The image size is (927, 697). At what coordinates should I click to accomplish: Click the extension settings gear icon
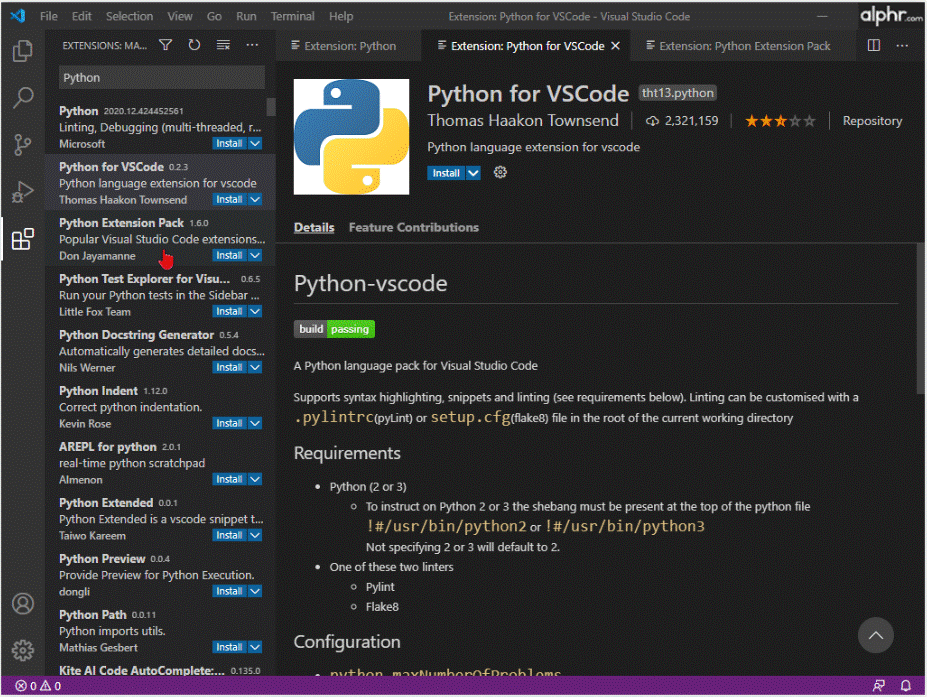500,173
